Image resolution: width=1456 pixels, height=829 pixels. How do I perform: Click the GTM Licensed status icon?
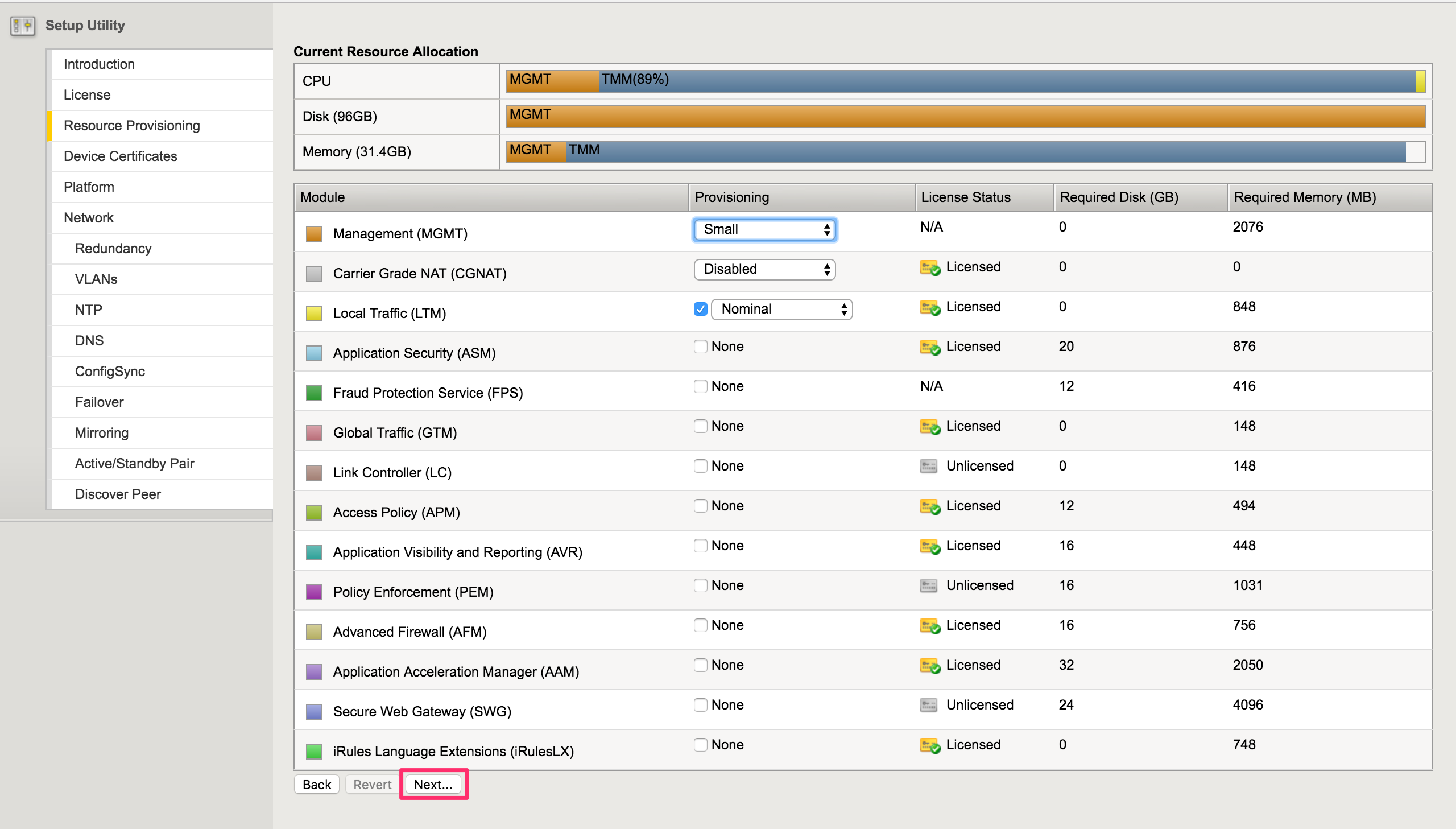pos(930,427)
